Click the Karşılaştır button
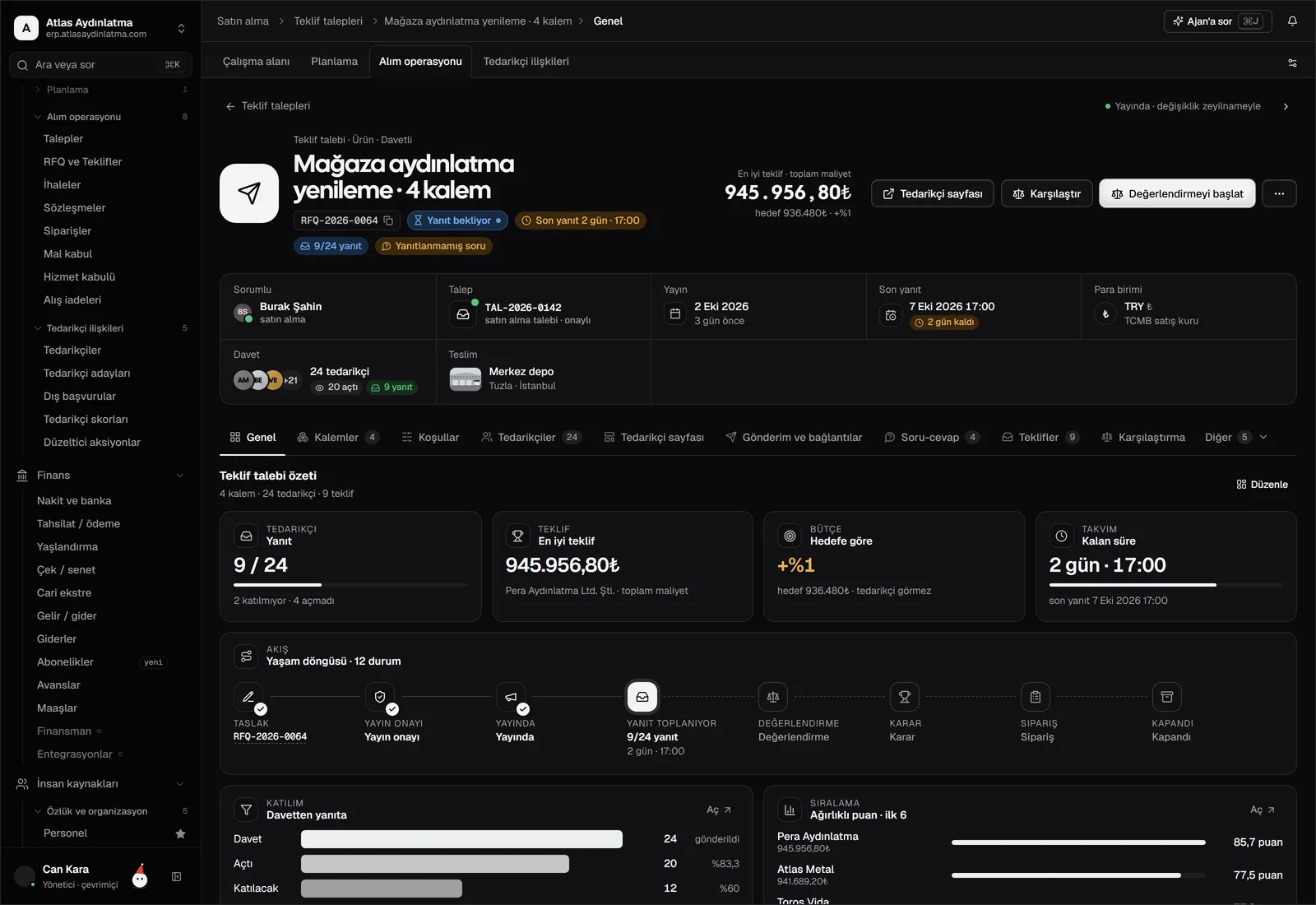 coord(1047,193)
